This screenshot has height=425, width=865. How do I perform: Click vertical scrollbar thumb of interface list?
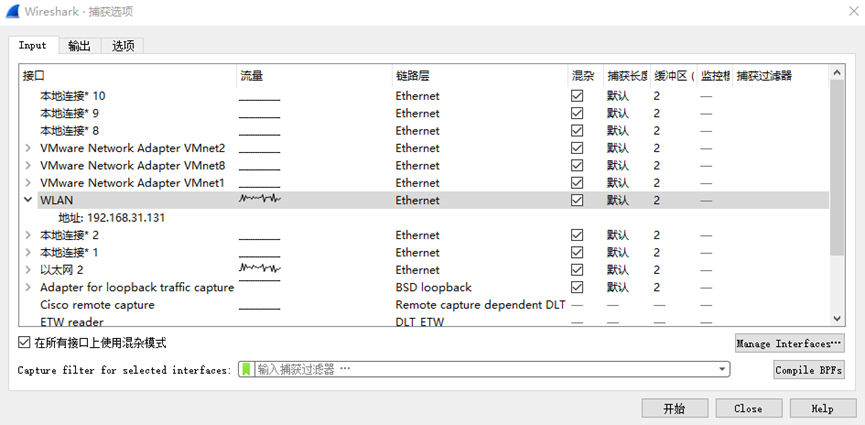point(836,167)
